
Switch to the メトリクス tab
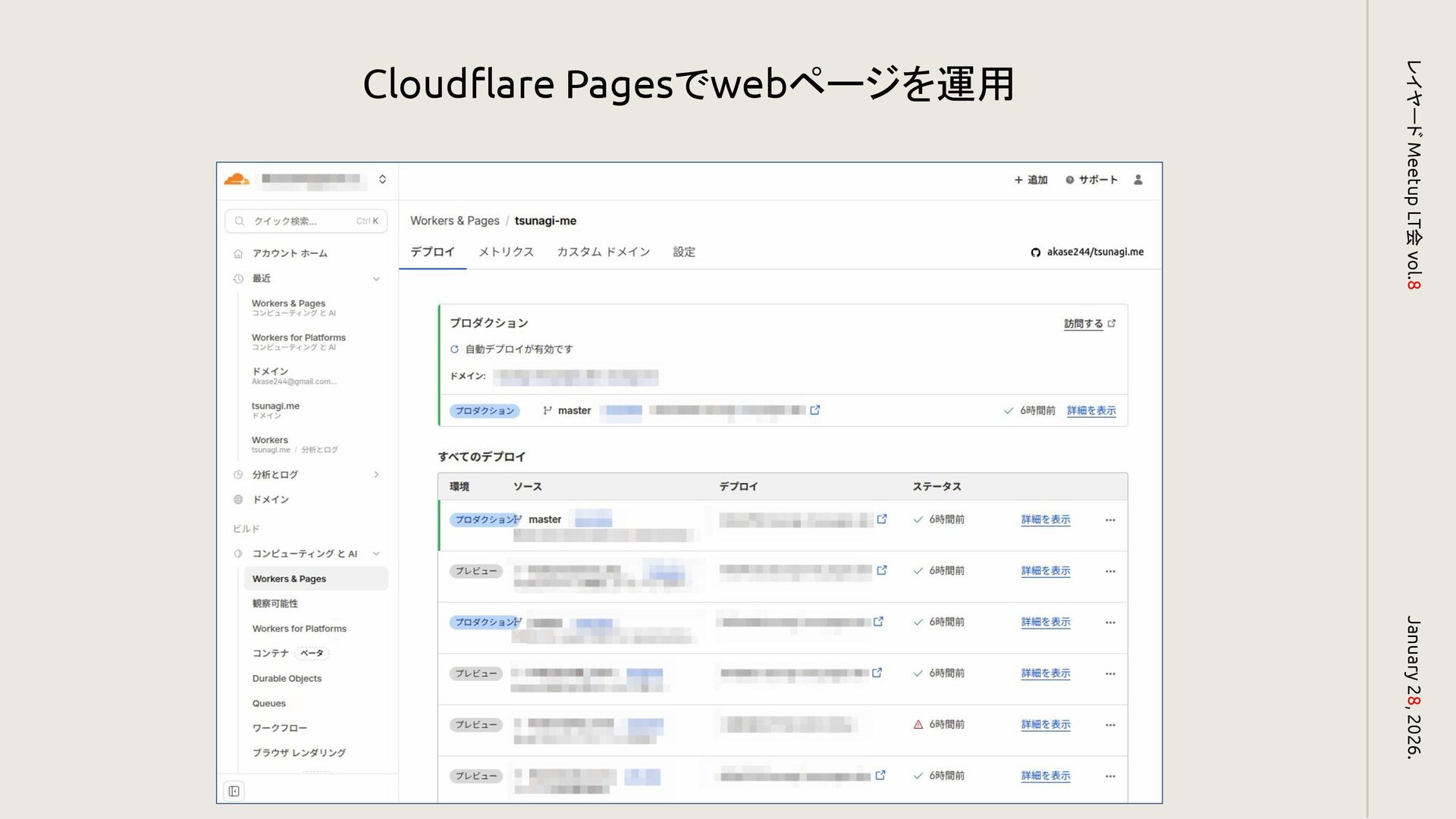(506, 252)
